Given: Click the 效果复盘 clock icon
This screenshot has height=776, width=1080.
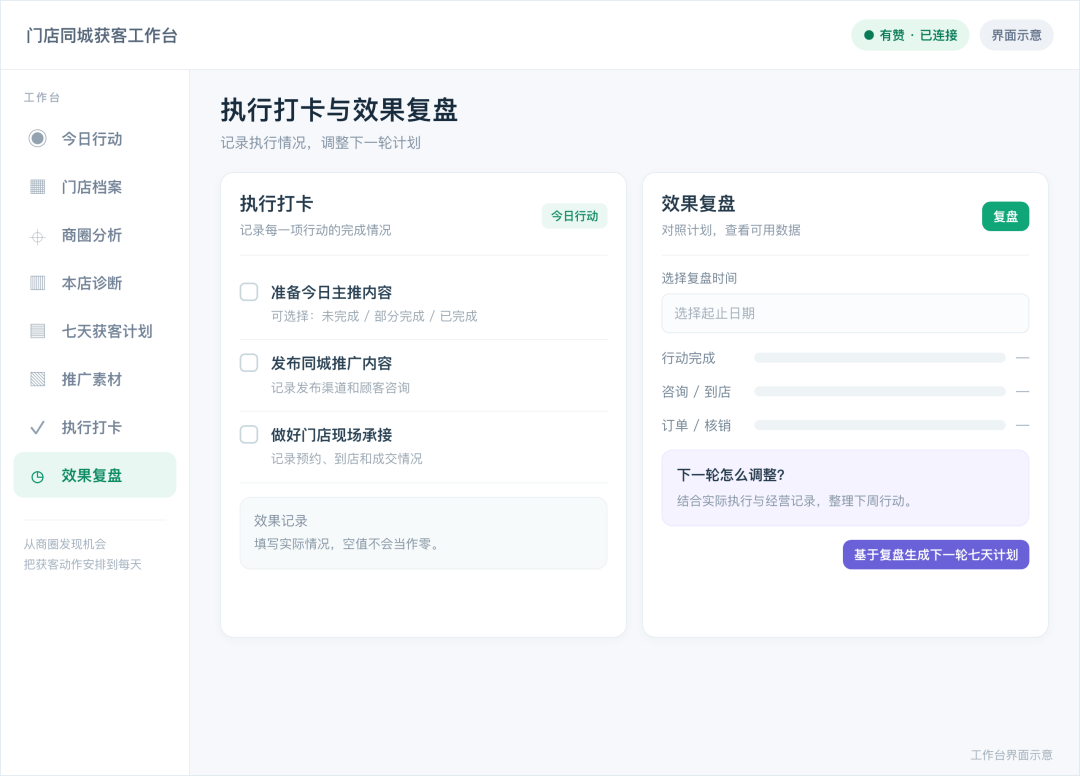Looking at the screenshot, I should pyautogui.click(x=38, y=476).
